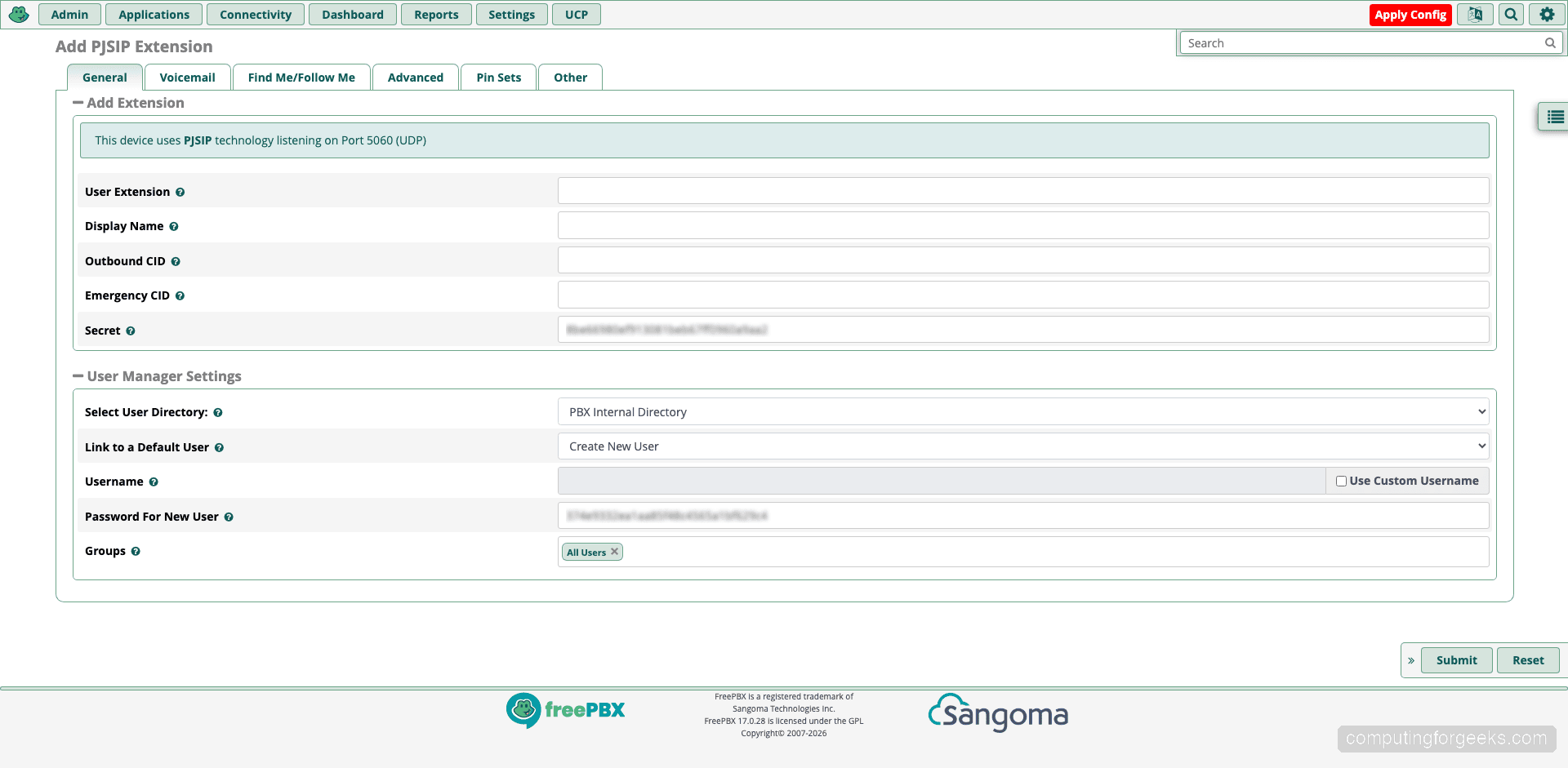Click the search icon inside the search box
The image size is (1568, 768).
pos(1549,42)
